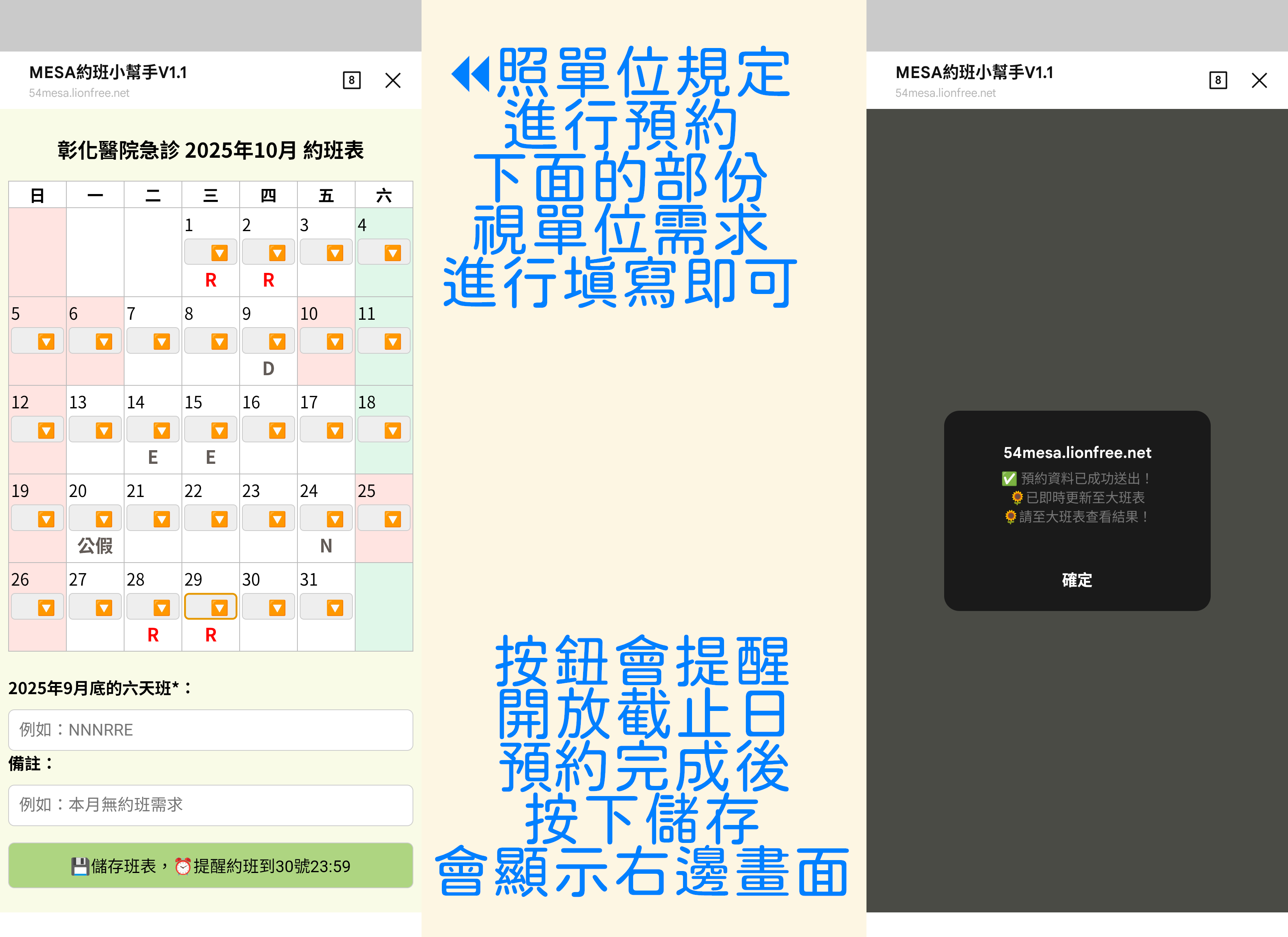
Task: Open shift dropdown for October 9
Action: [x=268, y=341]
